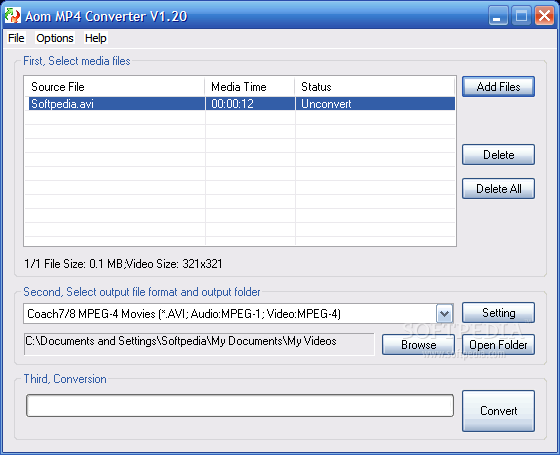
Task: Click the Unconvert status cell
Action: click(375, 104)
